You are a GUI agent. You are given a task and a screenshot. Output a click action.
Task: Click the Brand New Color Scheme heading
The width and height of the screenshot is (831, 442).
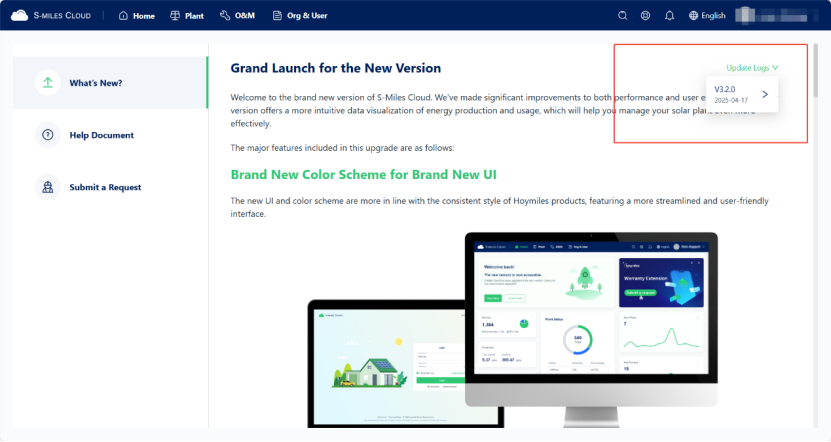click(364, 175)
